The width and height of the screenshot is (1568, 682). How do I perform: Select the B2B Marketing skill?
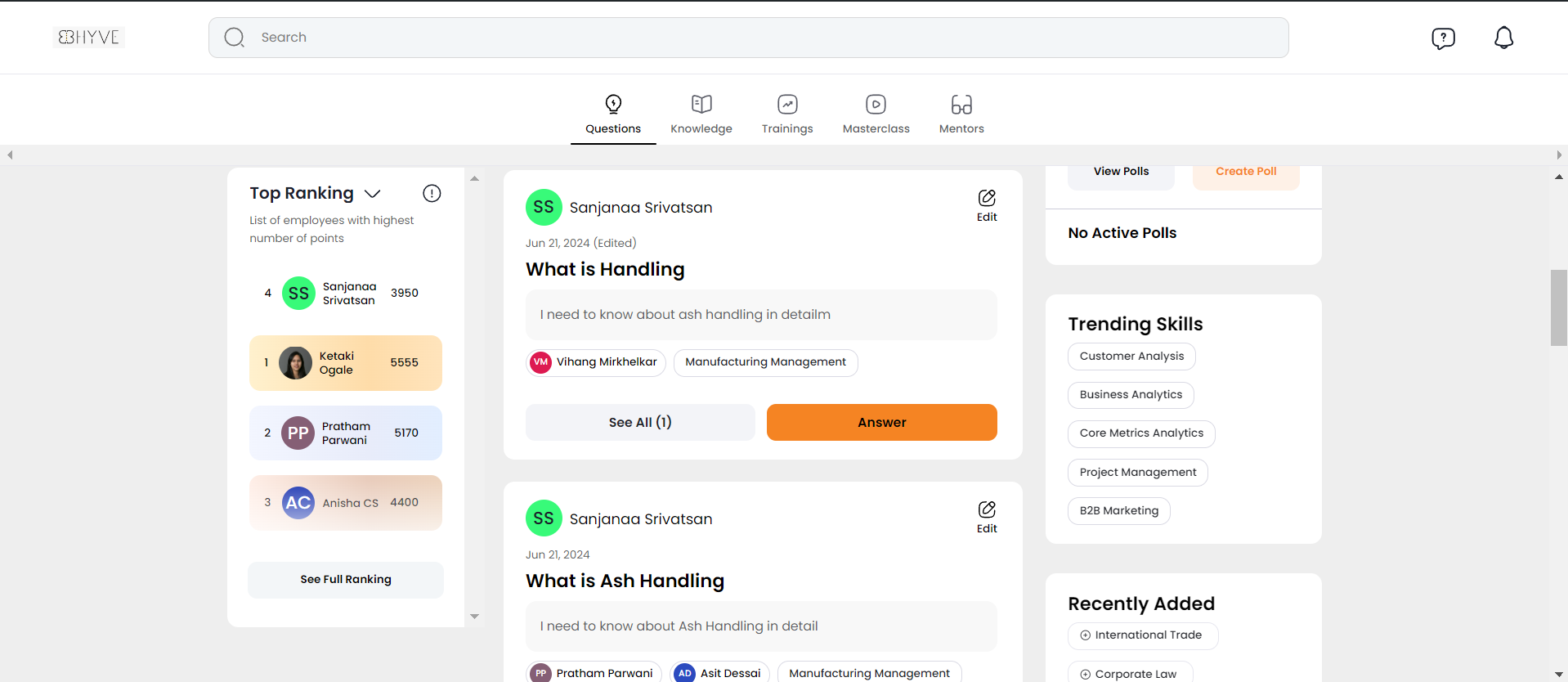(x=1118, y=511)
